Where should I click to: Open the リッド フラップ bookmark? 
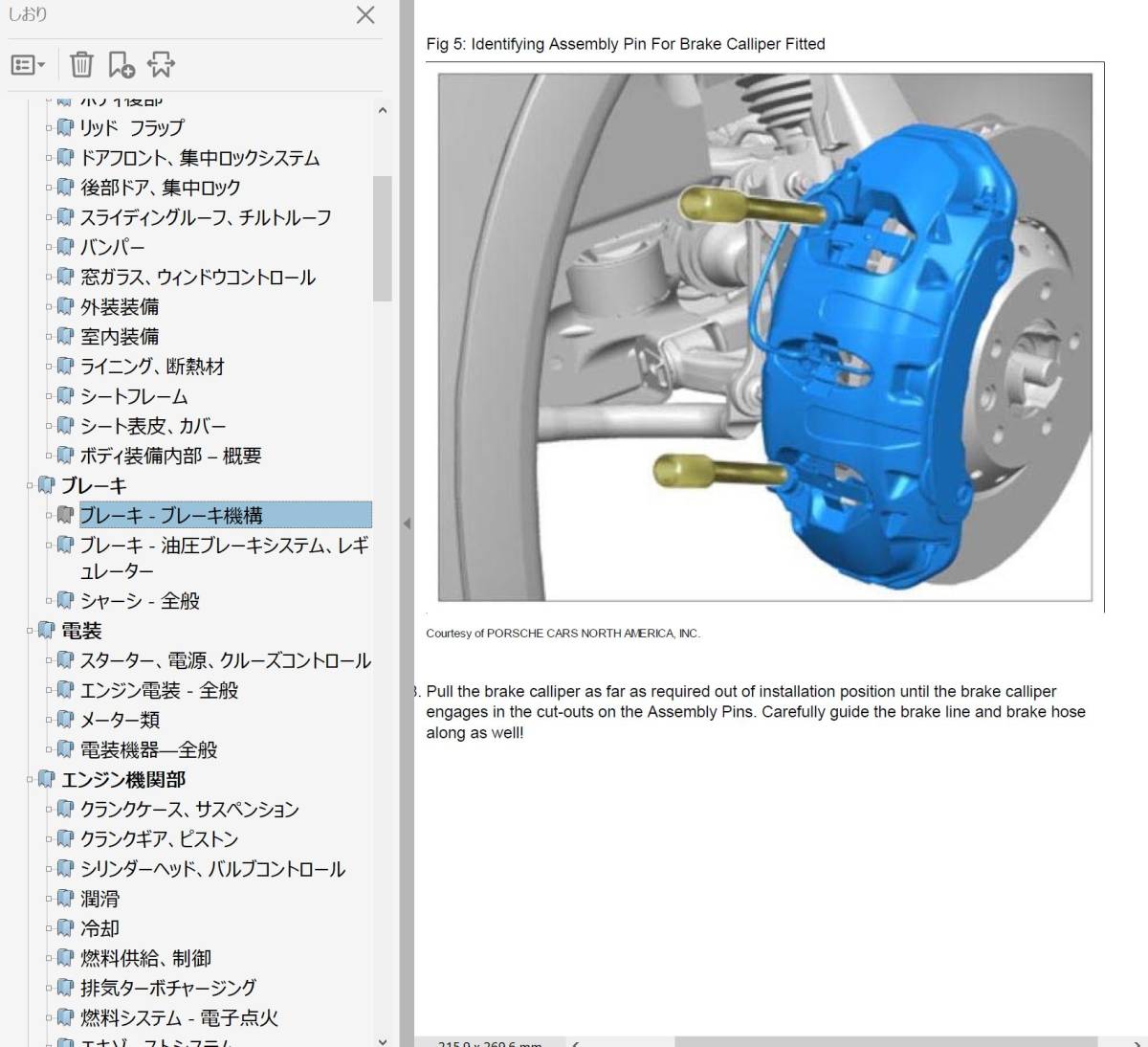132,127
